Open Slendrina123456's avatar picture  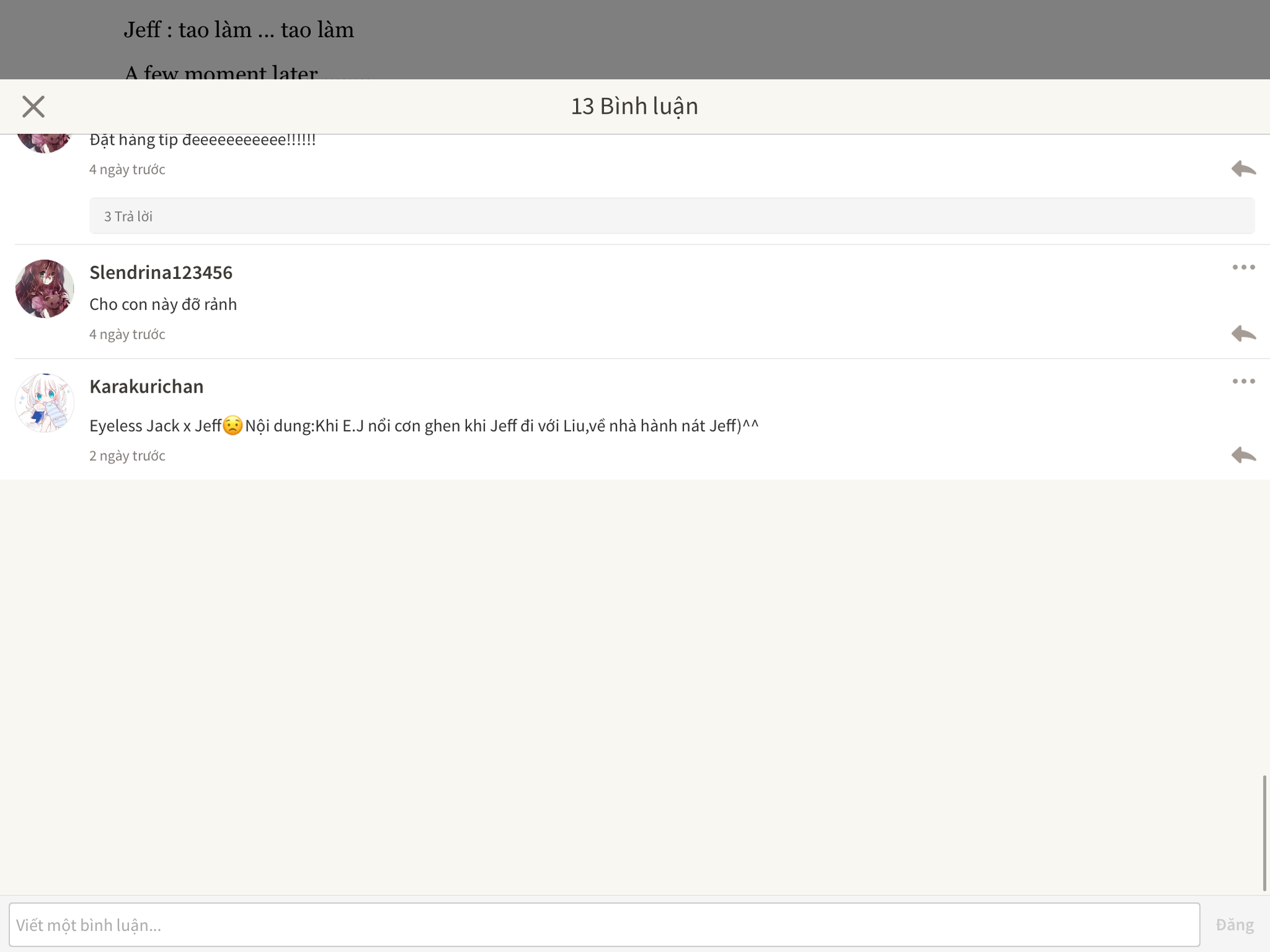(x=44, y=289)
